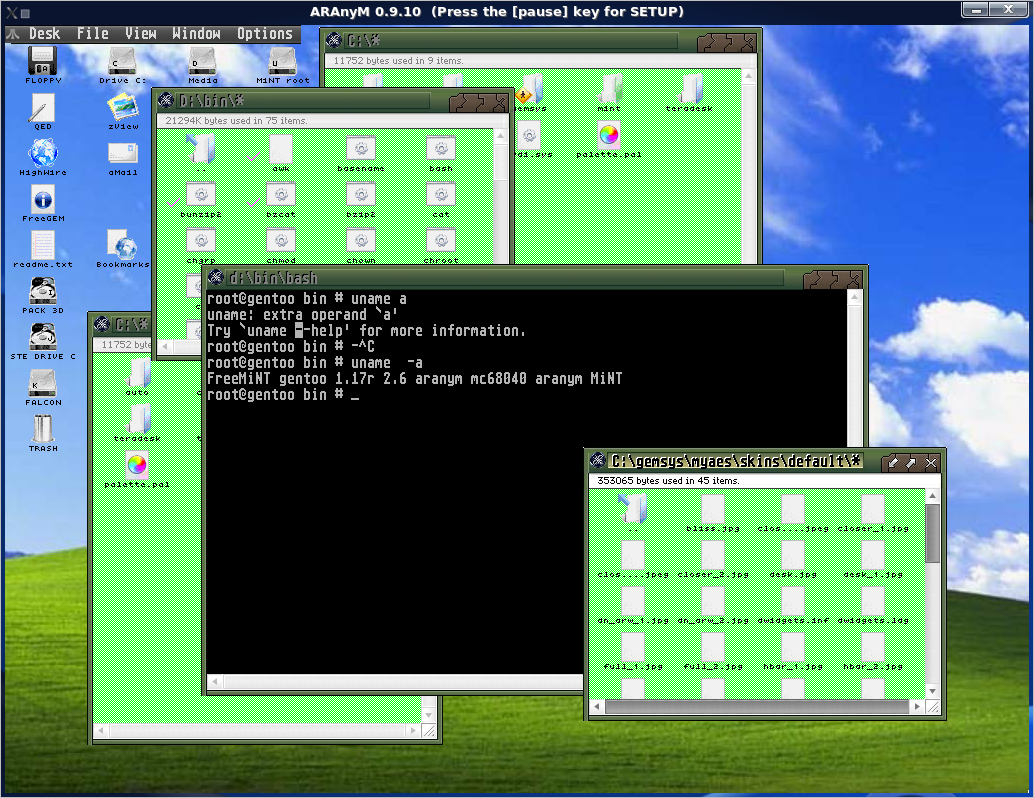Click "21294K bytes used in 75 items." status text
The width and height of the screenshot is (1034, 798).
pos(236,121)
